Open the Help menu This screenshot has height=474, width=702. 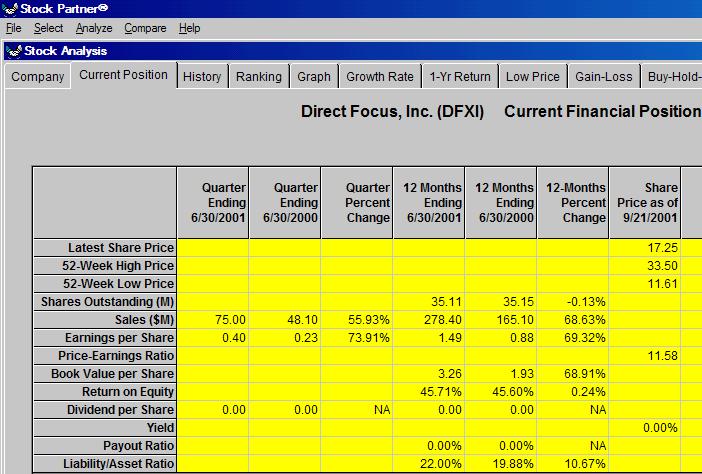click(189, 28)
